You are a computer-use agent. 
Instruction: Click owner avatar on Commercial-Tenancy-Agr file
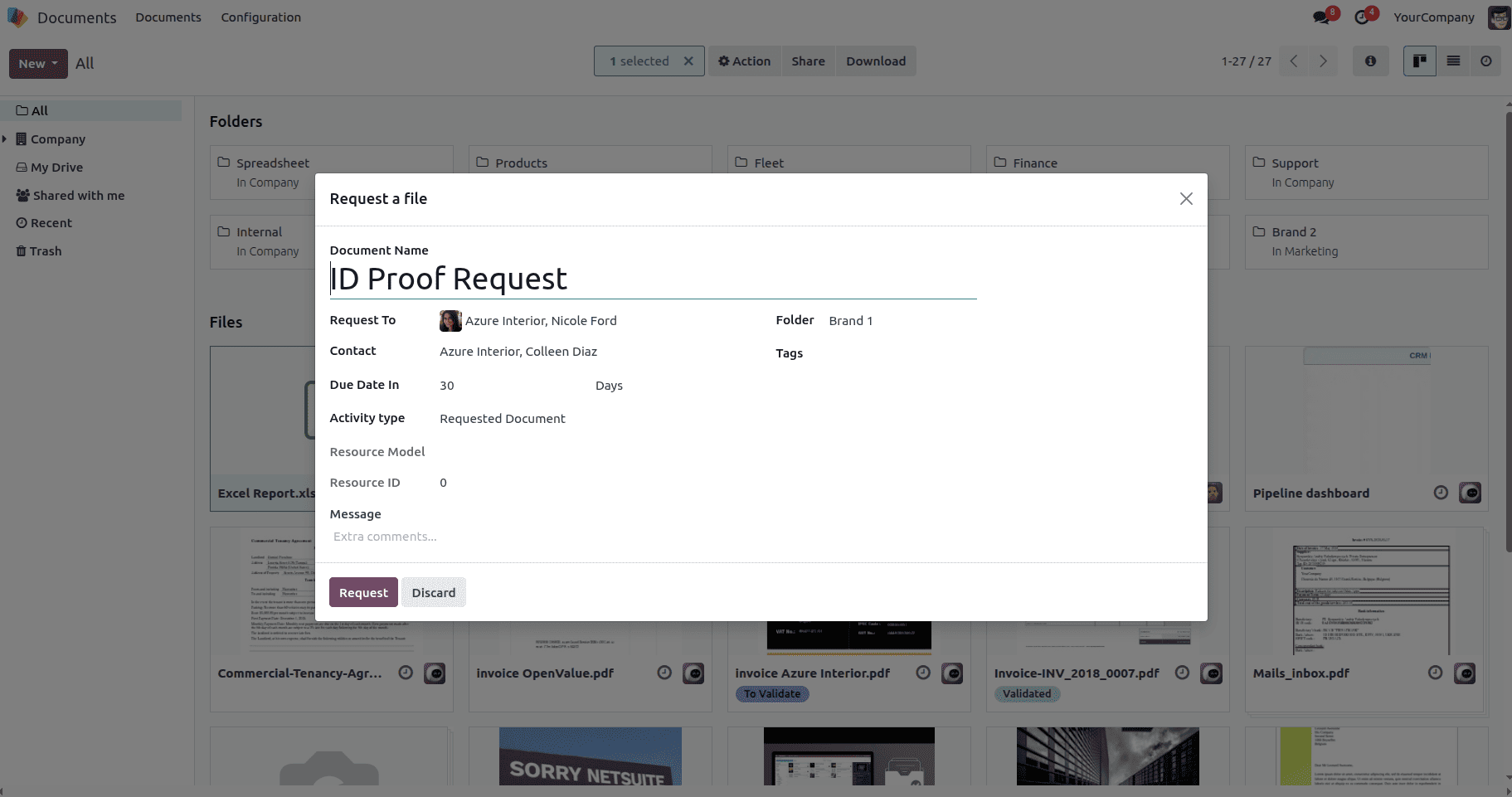435,673
